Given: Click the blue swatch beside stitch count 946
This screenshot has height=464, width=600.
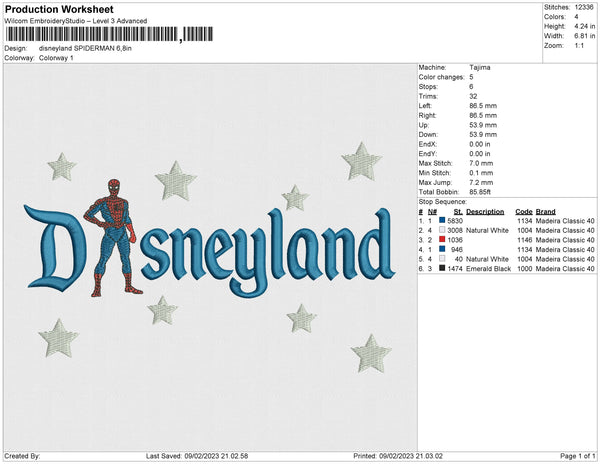Looking at the screenshot, I should [x=442, y=249].
